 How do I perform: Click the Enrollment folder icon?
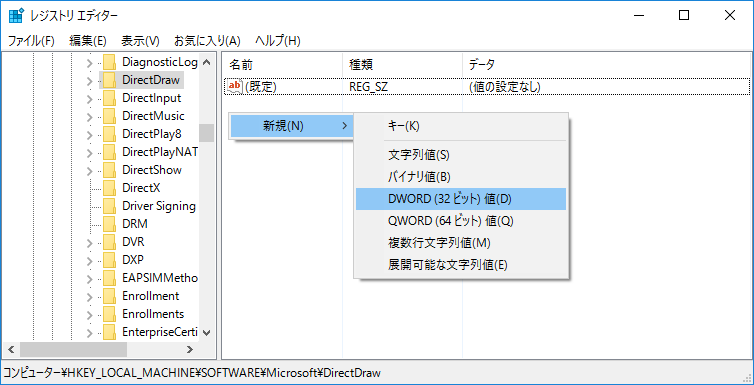(110, 296)
